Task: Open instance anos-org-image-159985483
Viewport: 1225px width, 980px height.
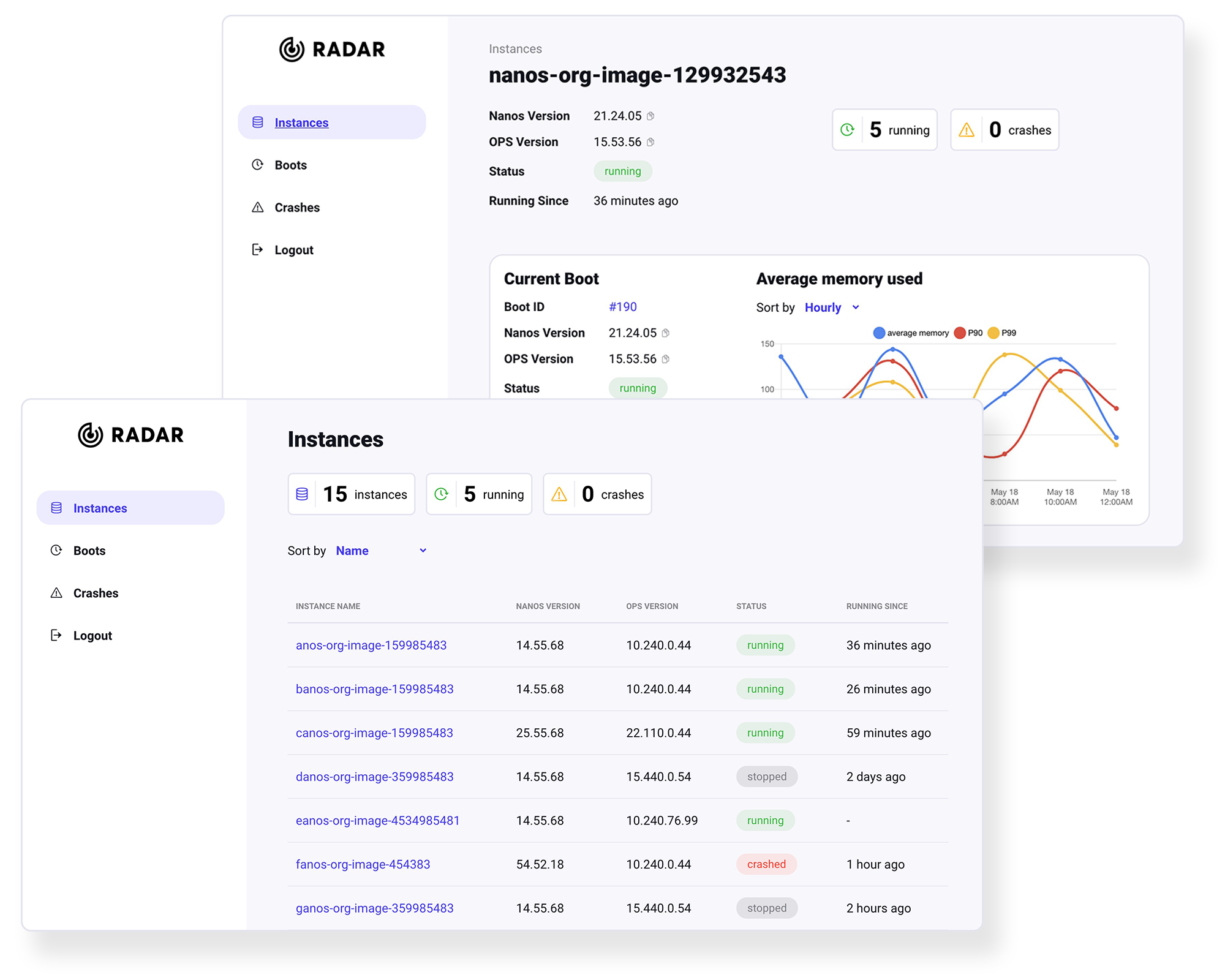Action: (x=371, y=645)
